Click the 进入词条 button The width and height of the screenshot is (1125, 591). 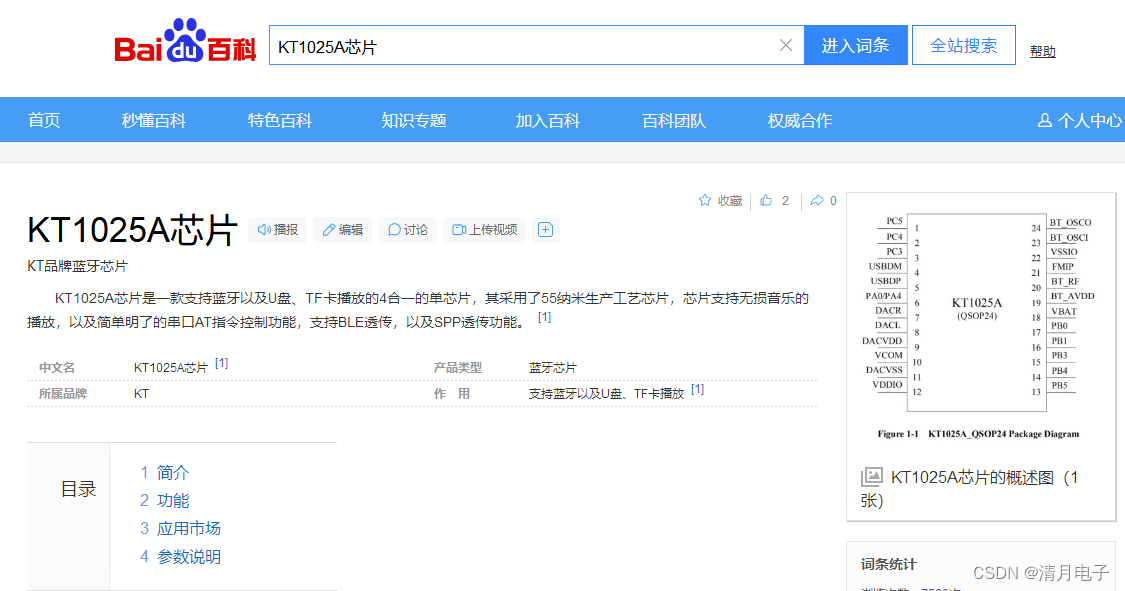click(856, 45)
